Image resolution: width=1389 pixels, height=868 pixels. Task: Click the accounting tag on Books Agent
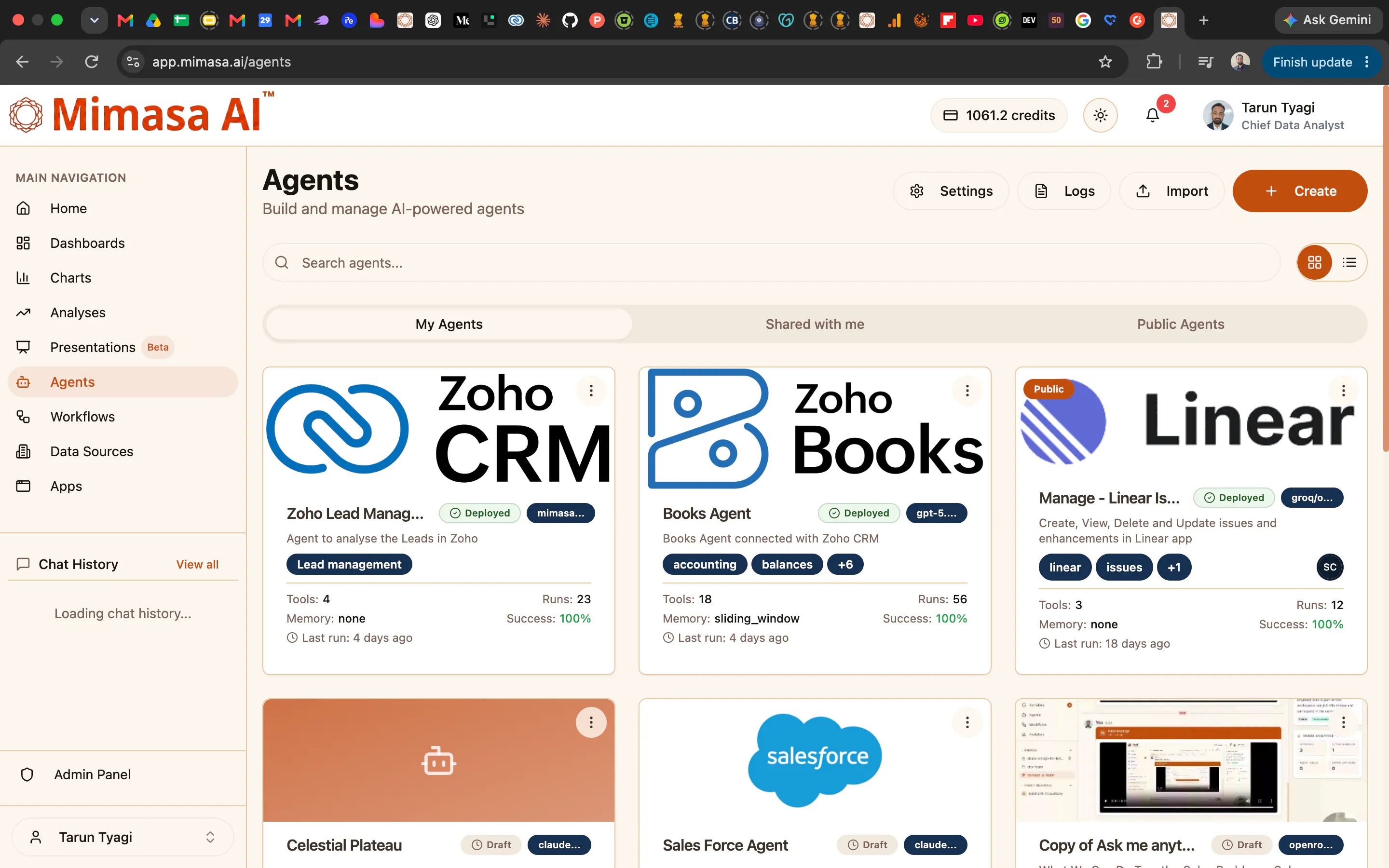point(704,564)
